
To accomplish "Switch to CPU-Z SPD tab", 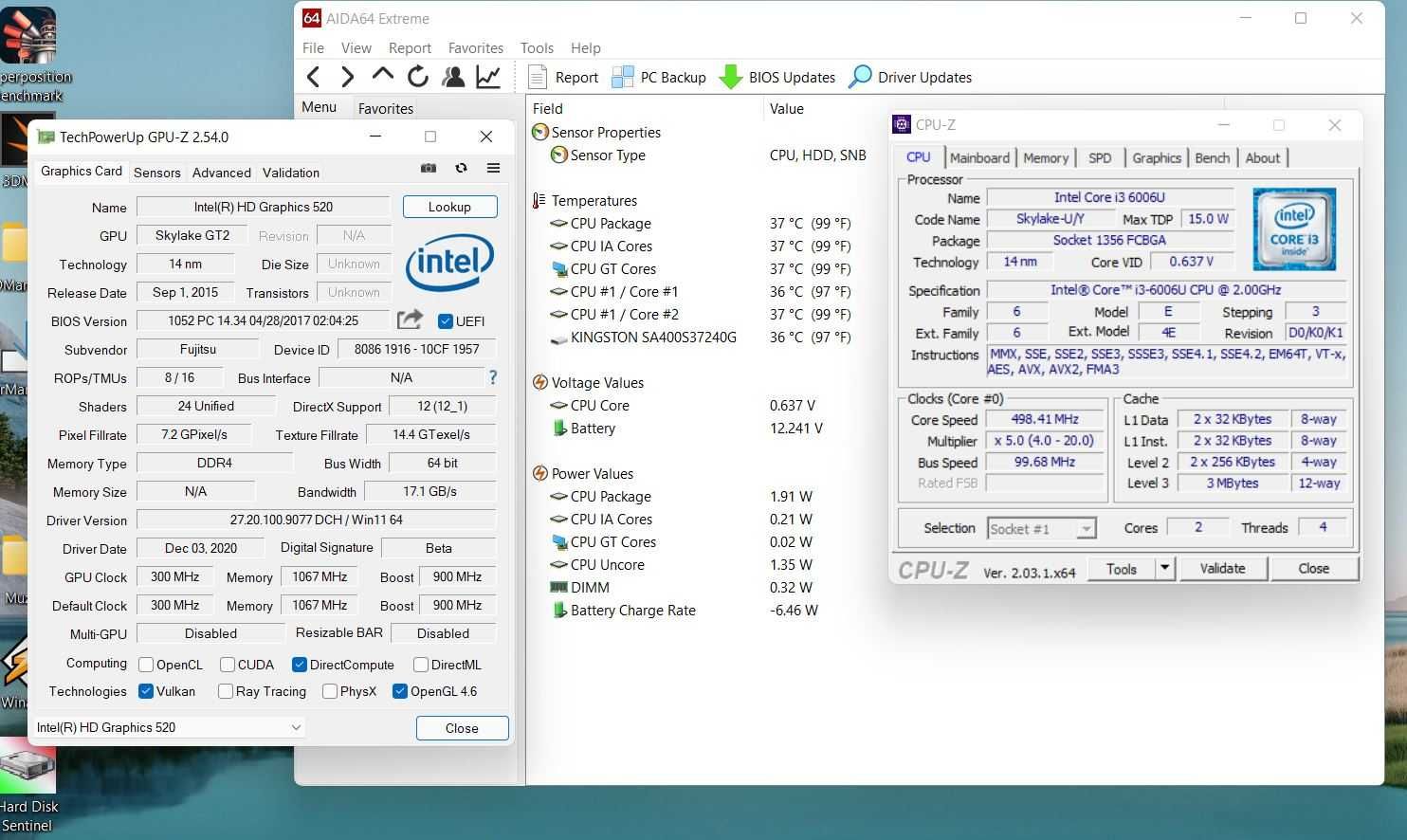I will pyautogui.click(x=1100, y=158).
